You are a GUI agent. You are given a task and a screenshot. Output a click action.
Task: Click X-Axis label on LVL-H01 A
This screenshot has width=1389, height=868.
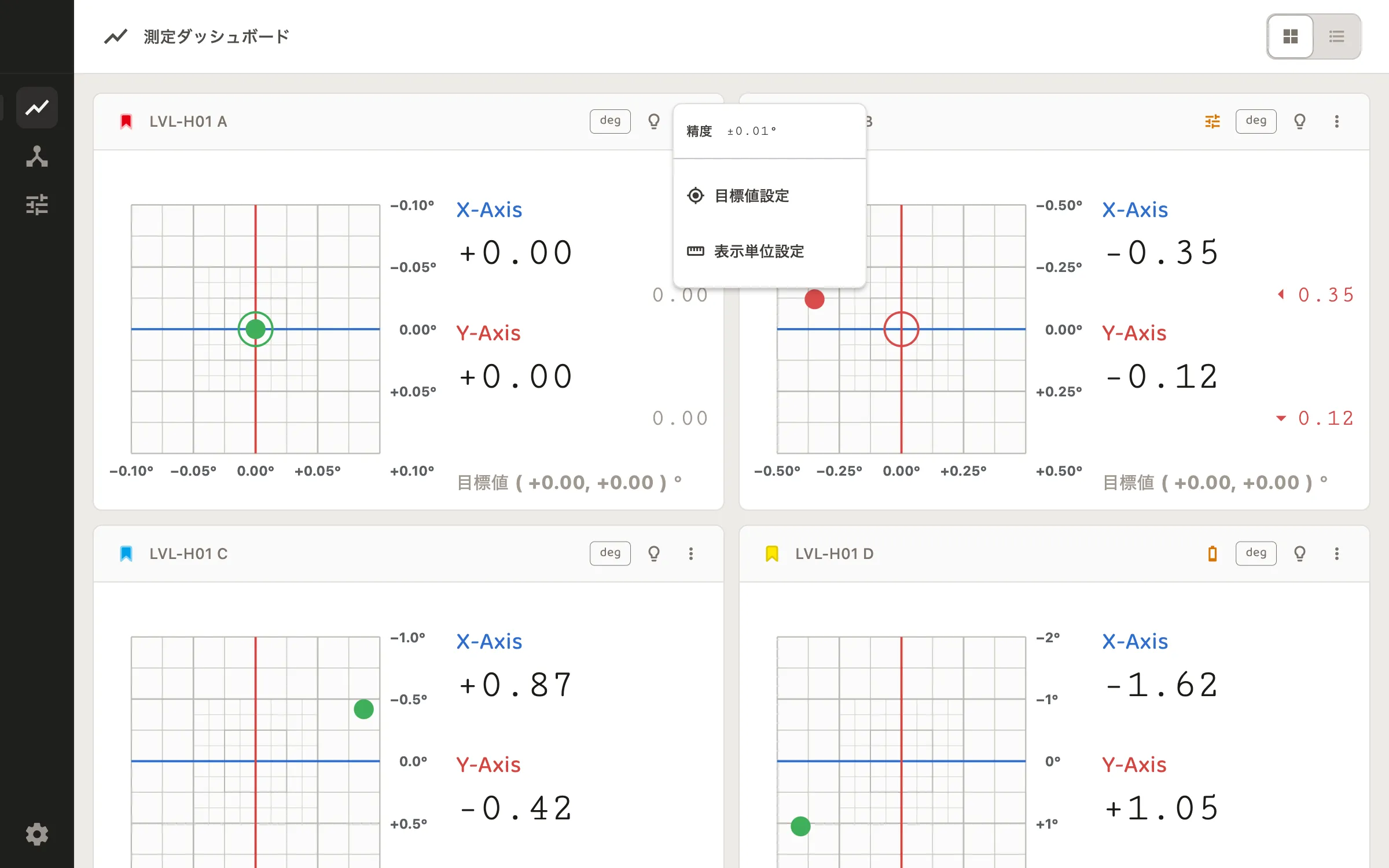pos(489,209)
